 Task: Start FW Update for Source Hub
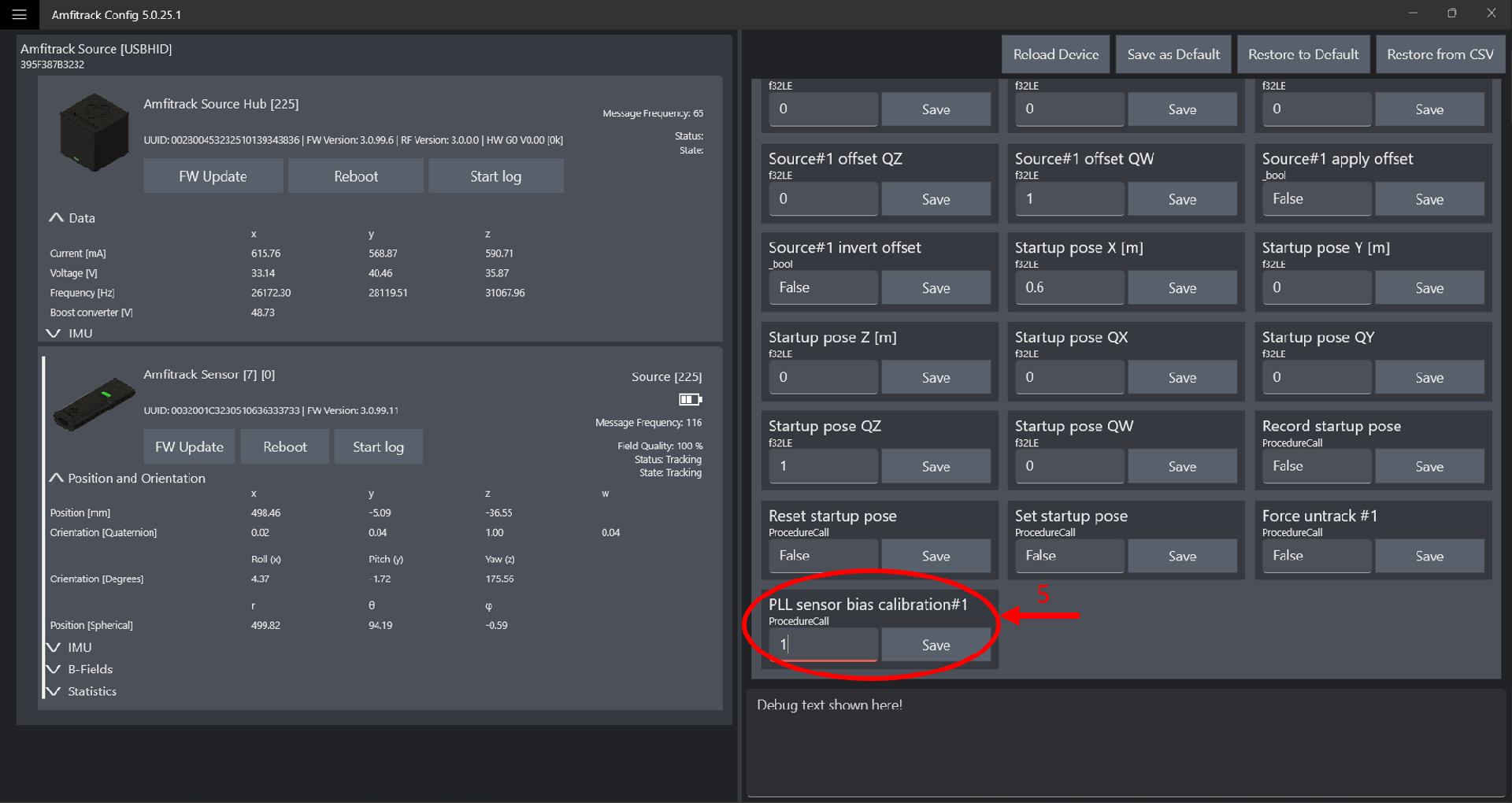click(213, 176)
